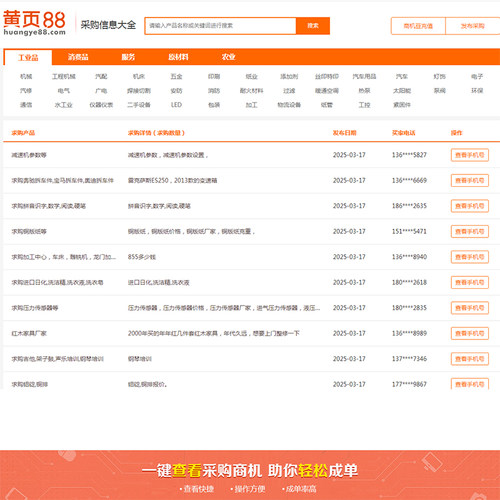Open the 添加剂 category
The width and height of the screenshot is (500, 500).
pyautogui.click(x=289, y=77)
